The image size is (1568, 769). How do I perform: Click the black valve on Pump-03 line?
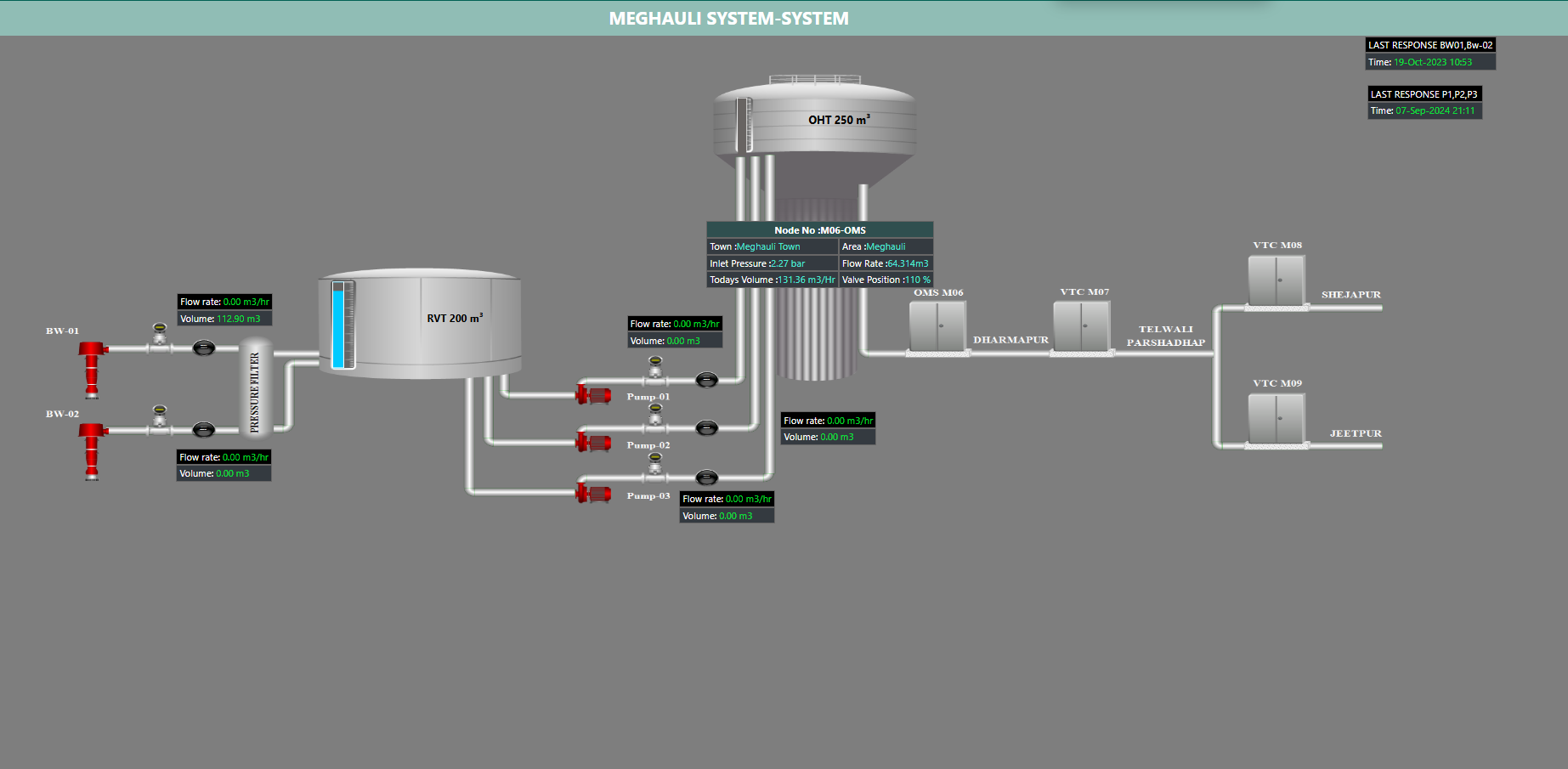point(707,478)
